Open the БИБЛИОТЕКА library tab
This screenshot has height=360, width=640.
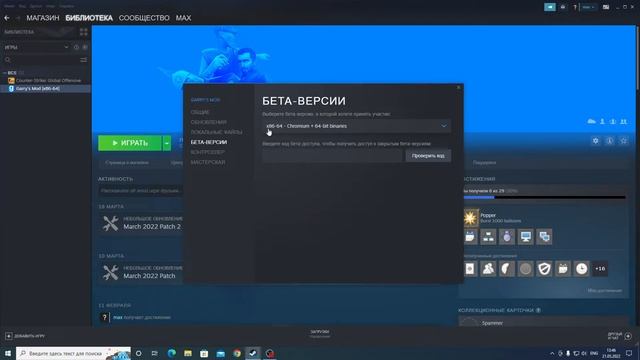[89, 18]
